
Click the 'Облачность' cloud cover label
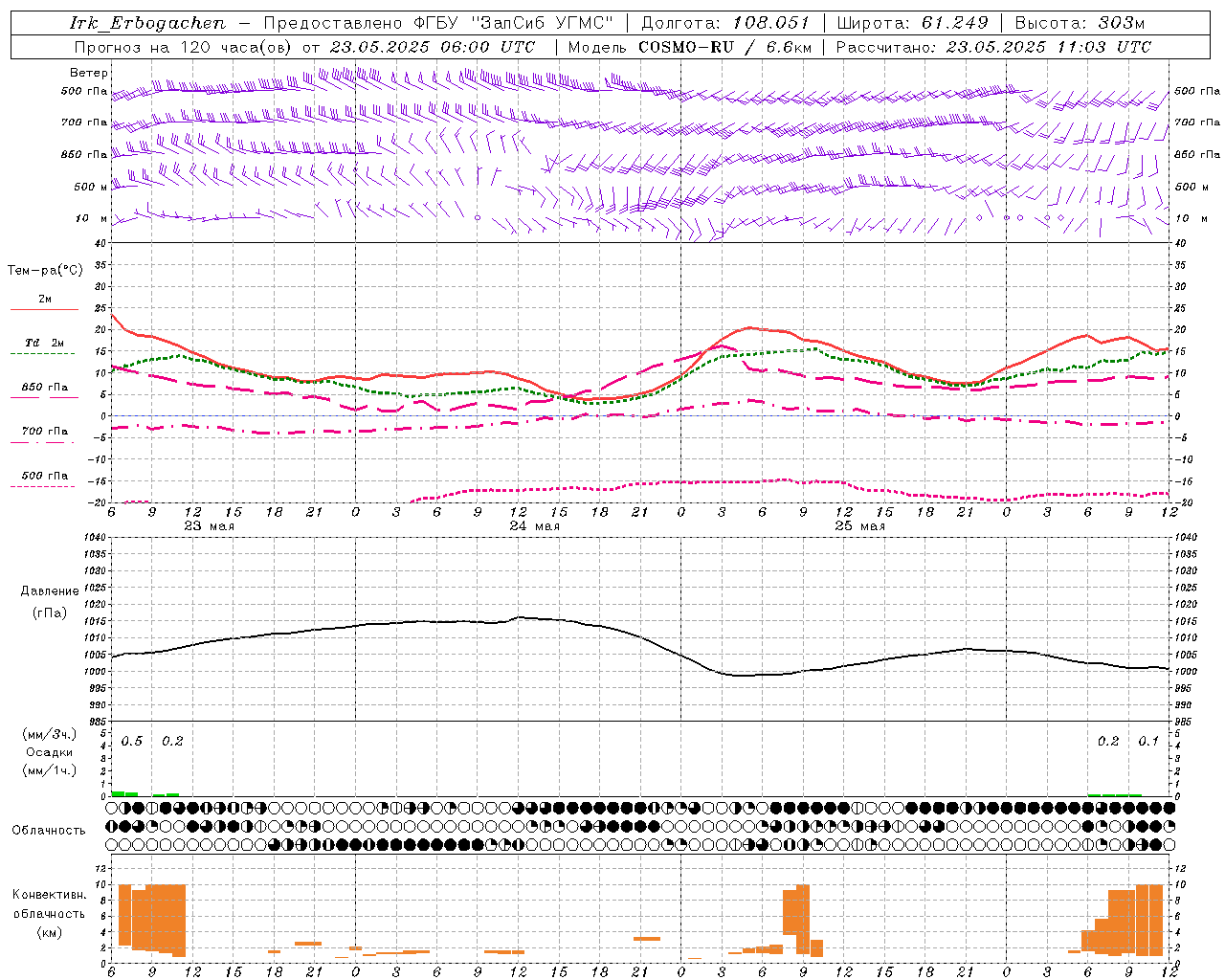coord(50,831)
